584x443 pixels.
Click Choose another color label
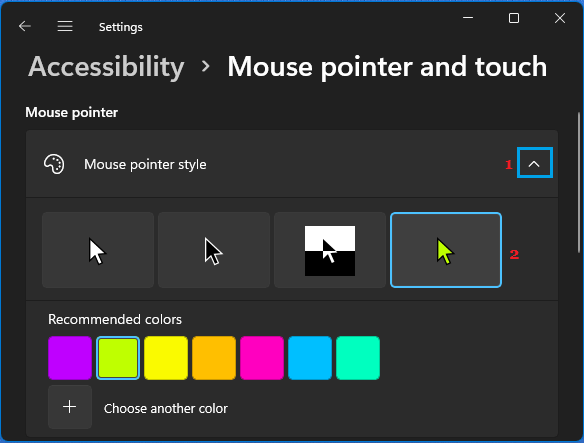(166, 409)
